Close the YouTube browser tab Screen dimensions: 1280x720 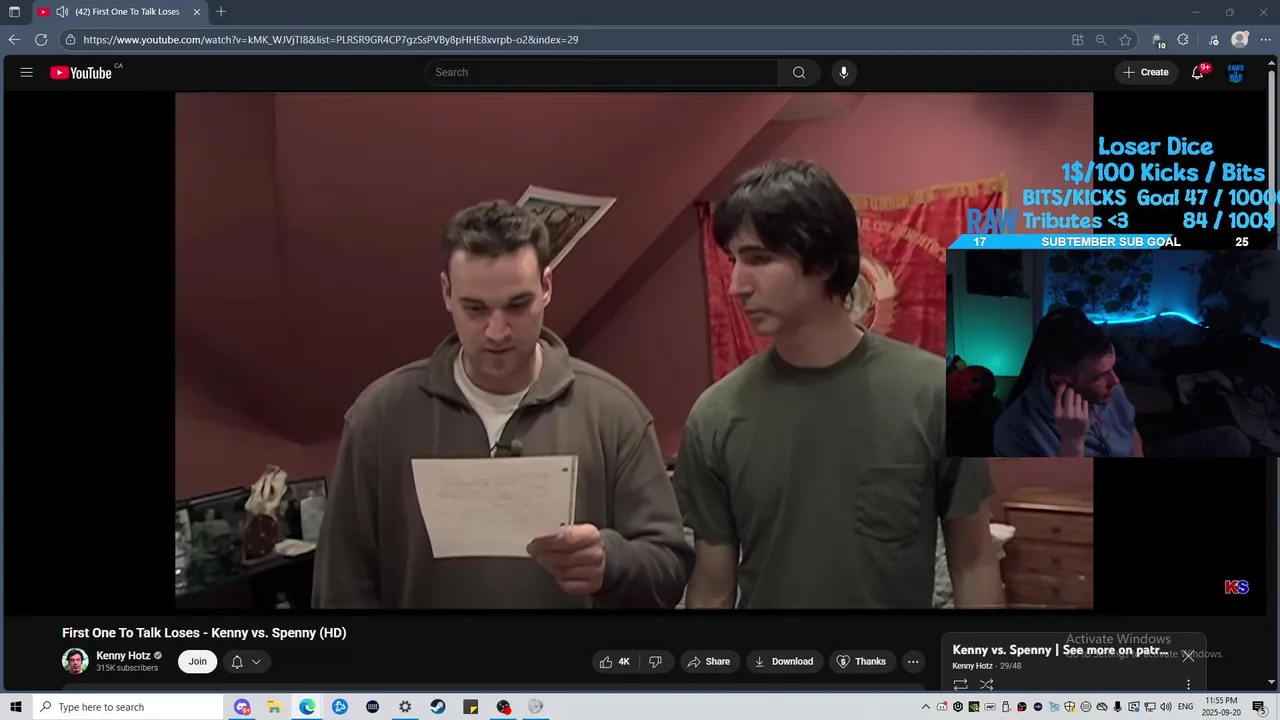[197, 12]
